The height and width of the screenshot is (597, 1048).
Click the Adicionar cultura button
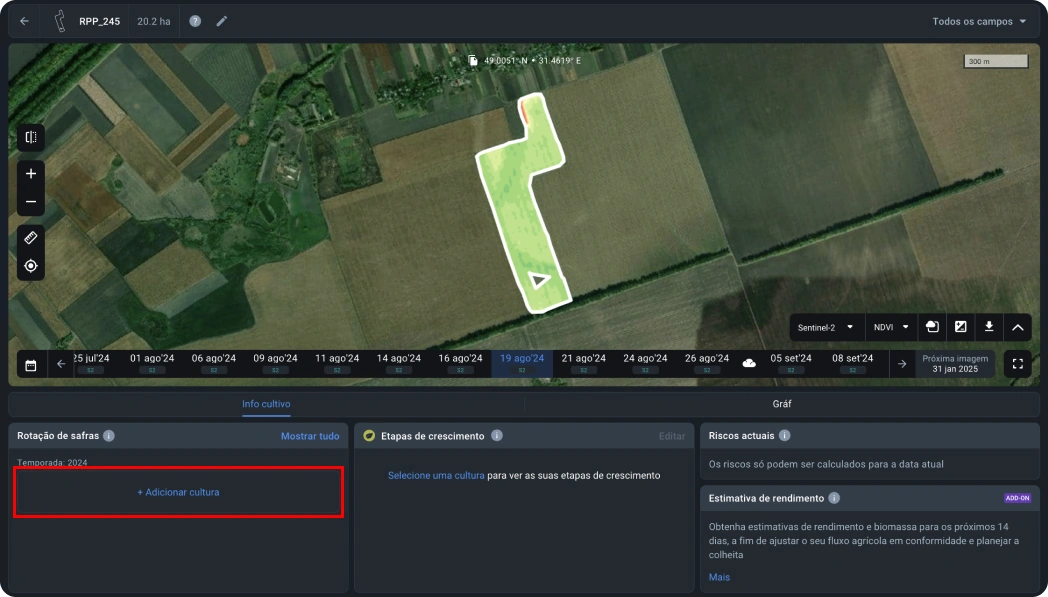point(178,492)
